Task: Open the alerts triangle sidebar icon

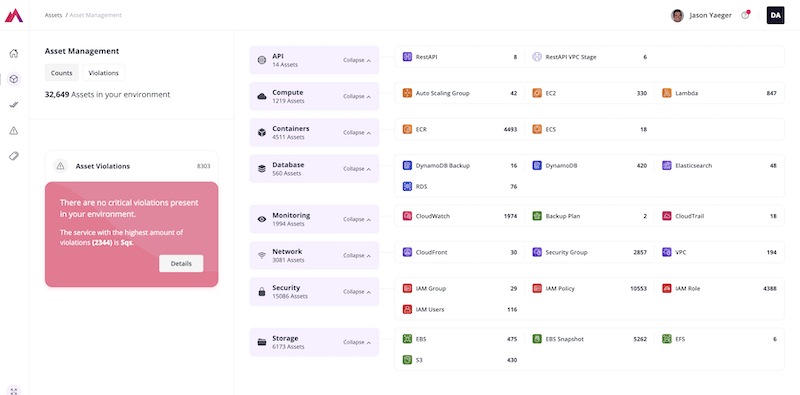Action: (x=14, y=131)
